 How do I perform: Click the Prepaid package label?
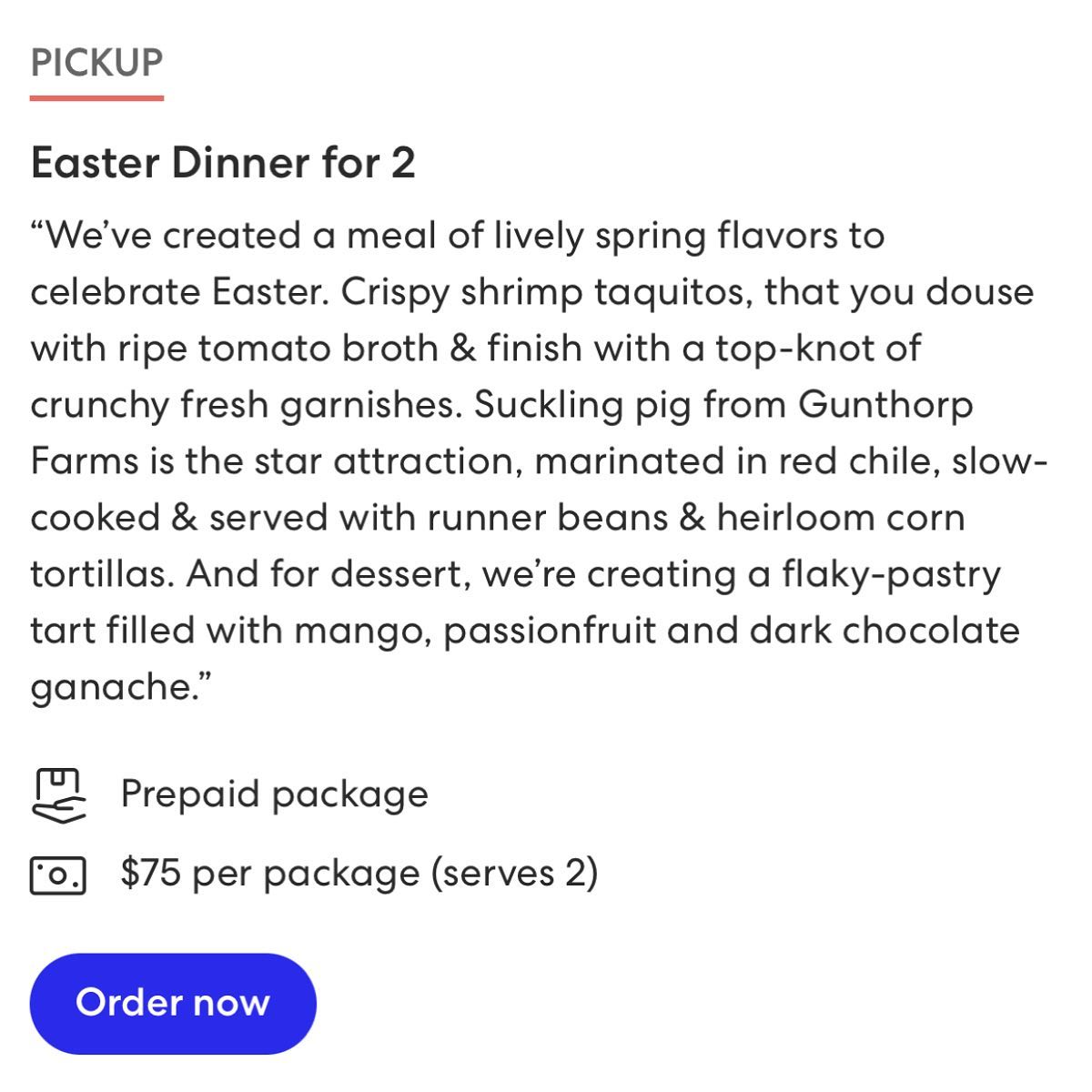tap(274, 794)
